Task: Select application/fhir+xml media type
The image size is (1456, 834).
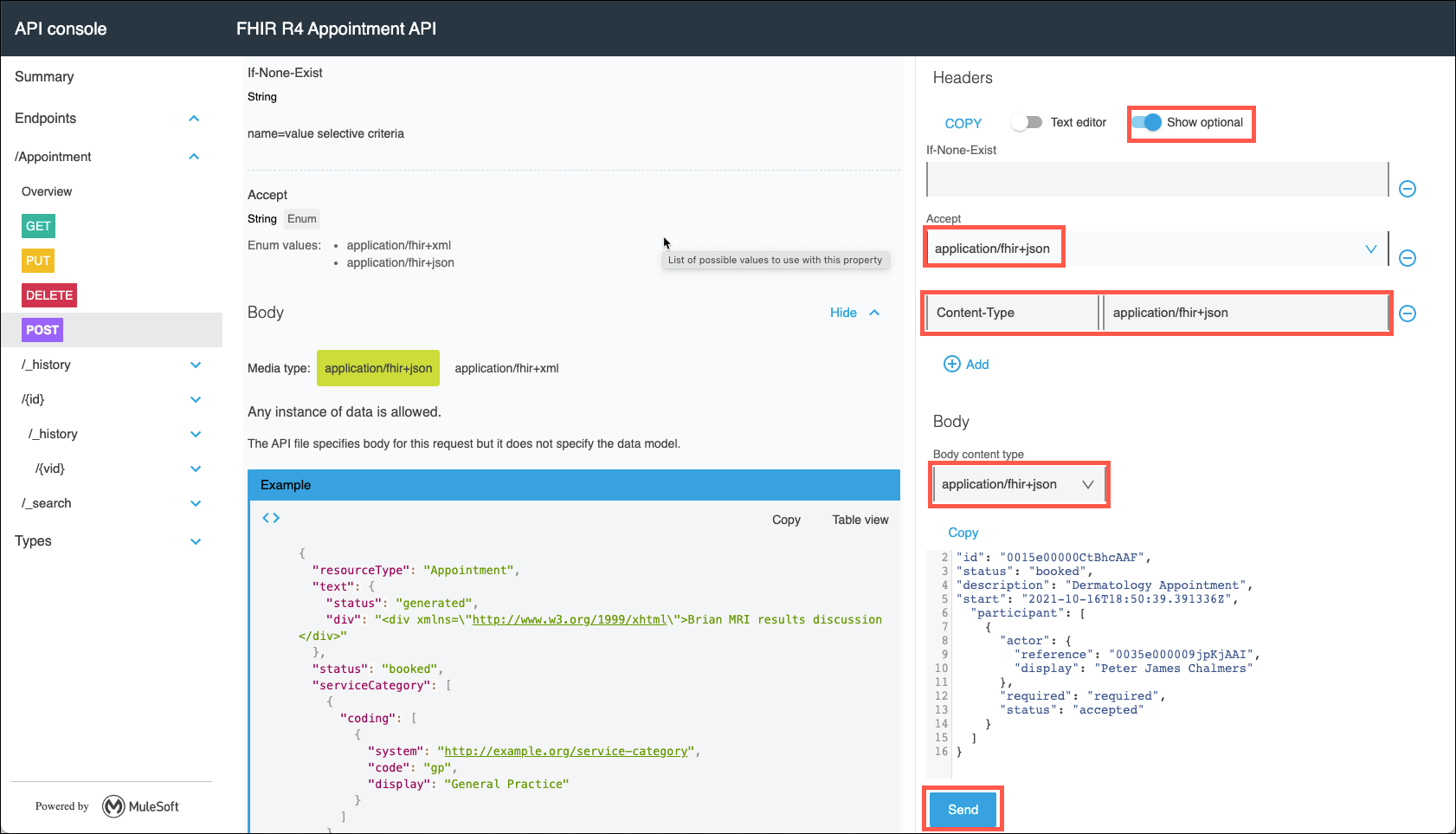Action: tap(506, 368)
